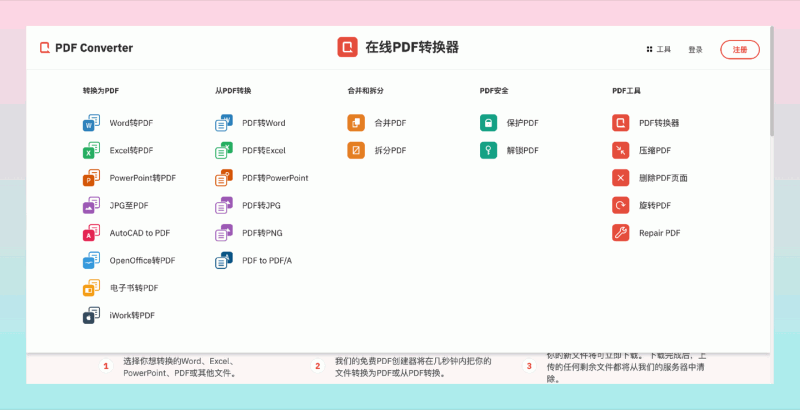
Task: Open the 合并PDF text link
Action: point(390,123)
